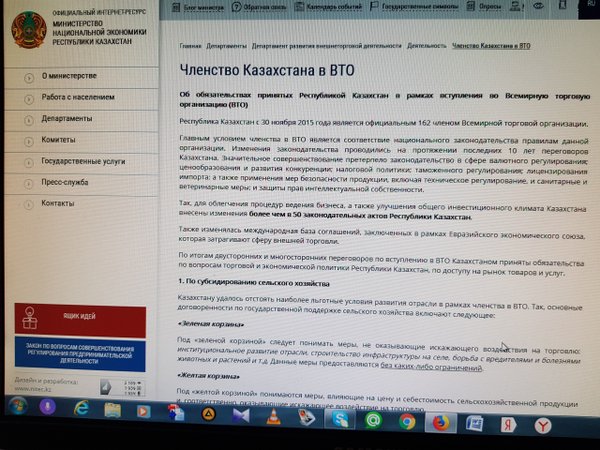Viewport: 600px width, 450px height.
Task: Open Google Chrome from the taskbar
Action: pyautogui.click(x=407, y=420)
